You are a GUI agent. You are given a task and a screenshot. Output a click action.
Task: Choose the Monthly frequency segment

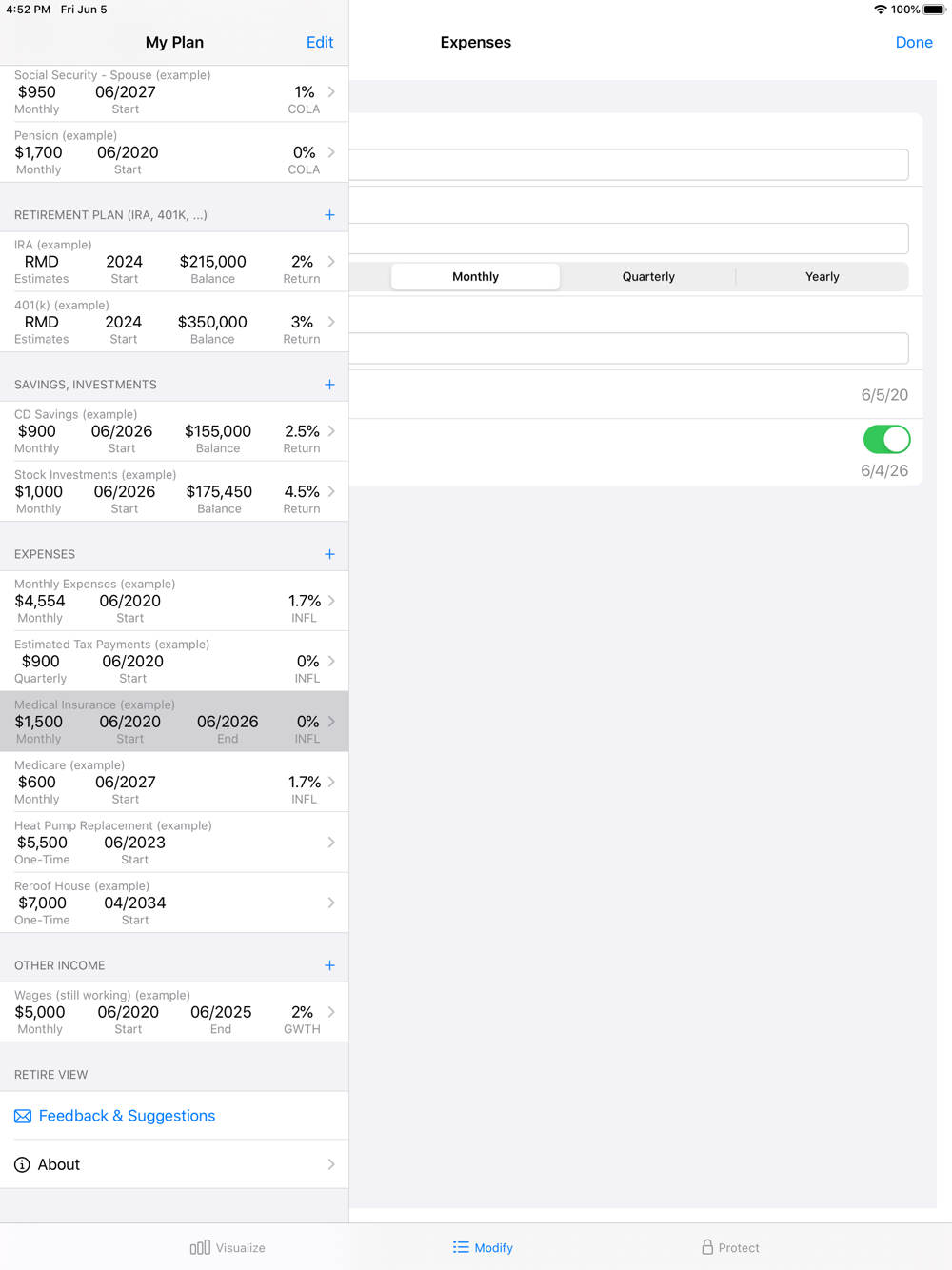[x=475, y=277]
